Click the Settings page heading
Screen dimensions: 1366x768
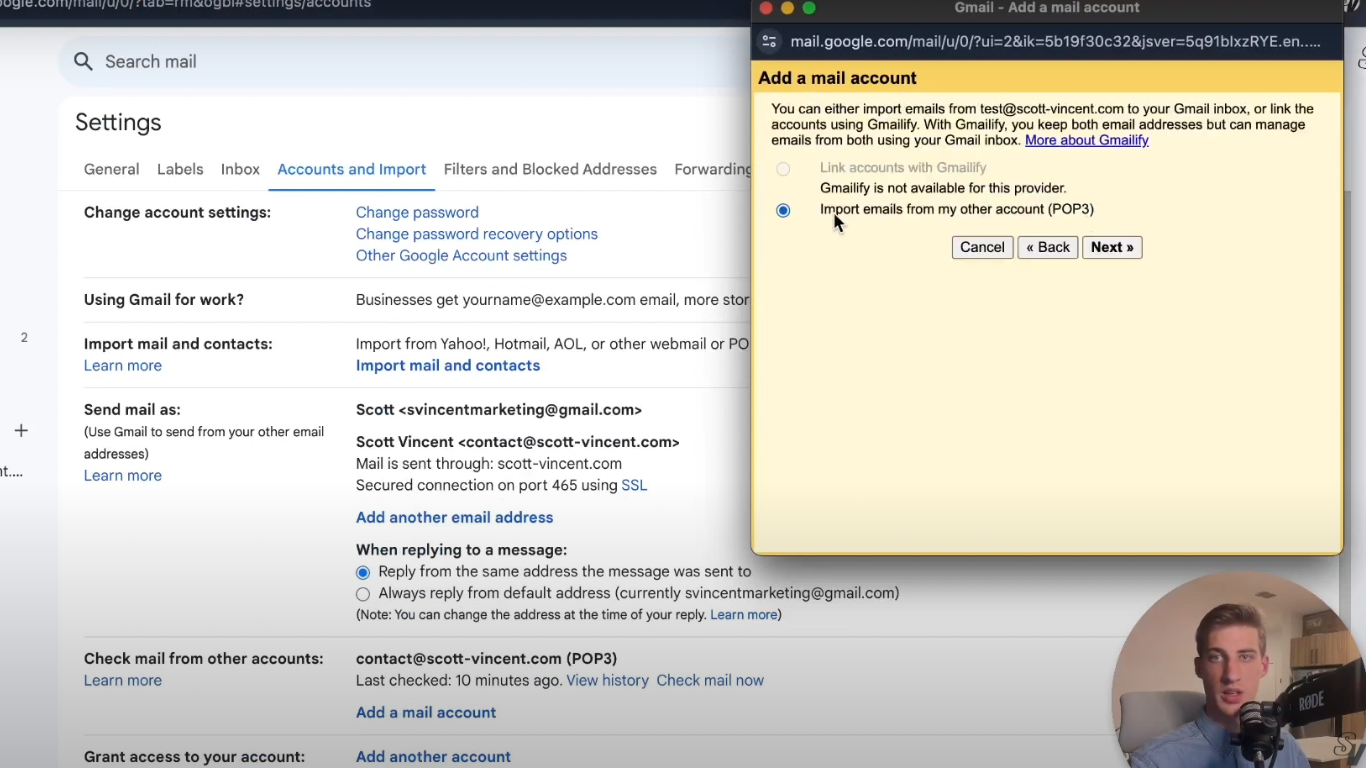coord(118,122)
